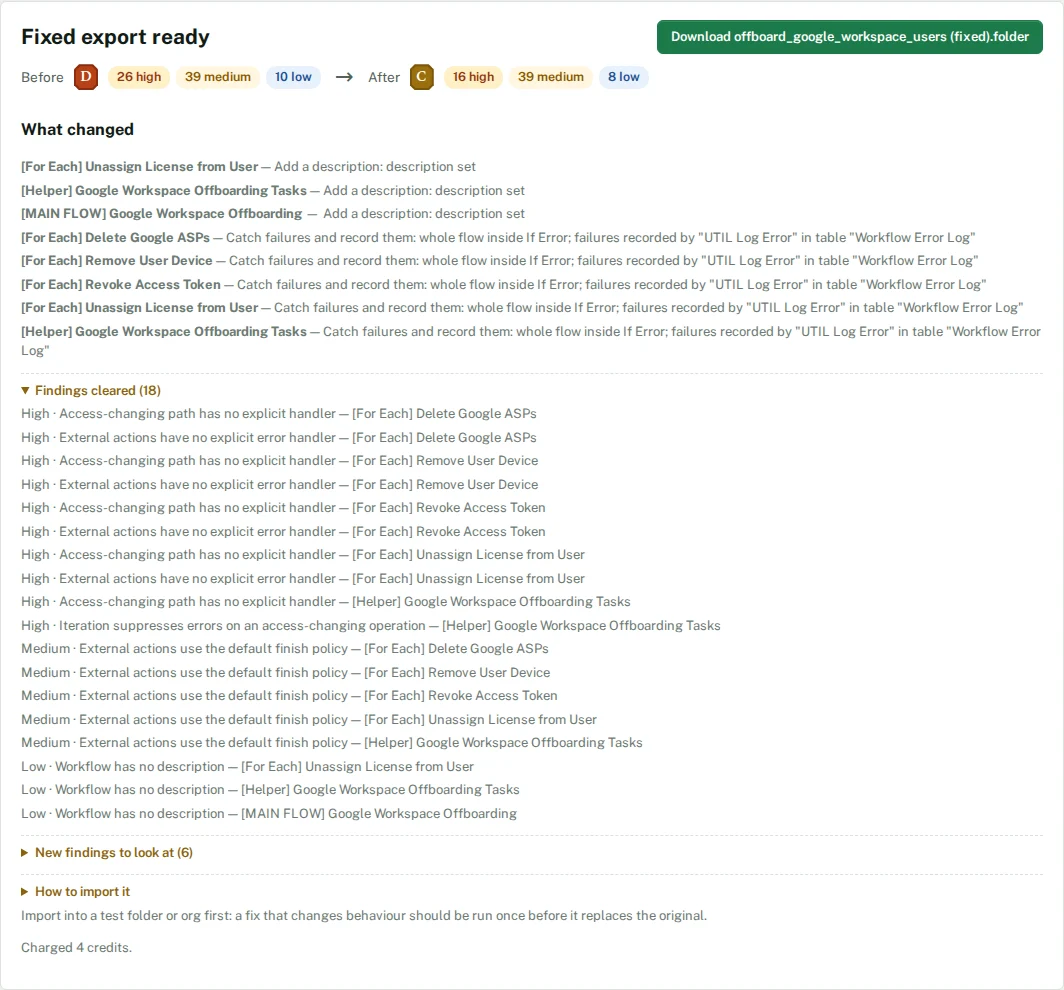Select the 'Fixed export ready' heading
Screen dimensions: 1064x990
[115, 37]
